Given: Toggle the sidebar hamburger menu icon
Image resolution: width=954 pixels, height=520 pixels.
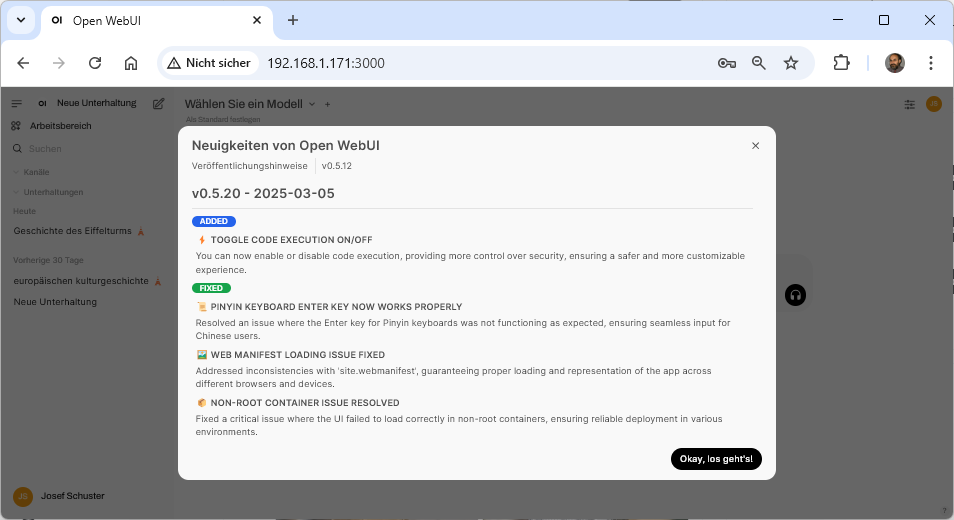Looking at the screenshot, I should click(x=17, y=103).
